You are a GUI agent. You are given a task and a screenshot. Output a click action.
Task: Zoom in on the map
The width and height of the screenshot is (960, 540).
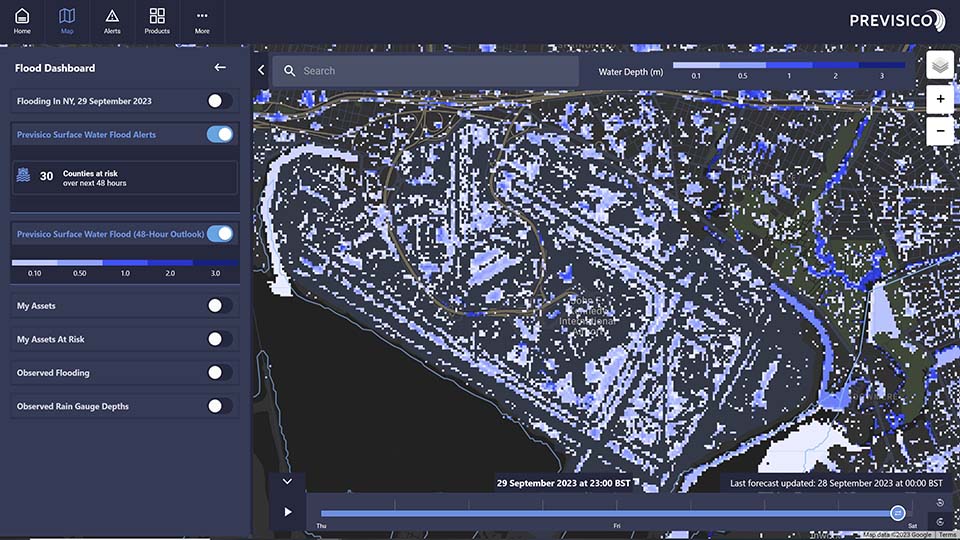click(940, 99)
